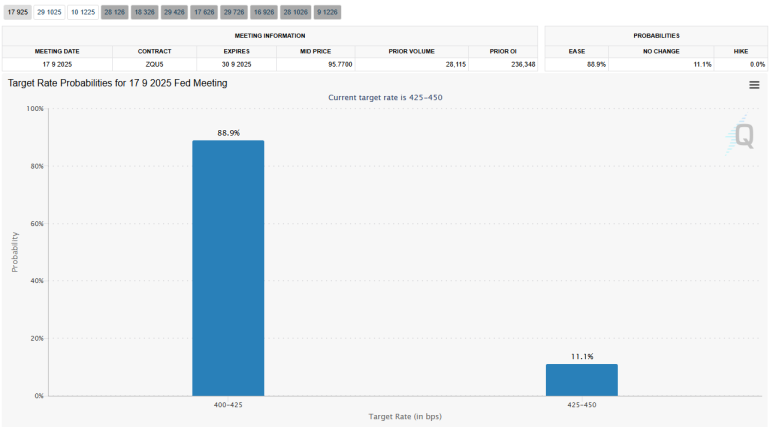Select the 28 126 meeting tab

[114, 12]
